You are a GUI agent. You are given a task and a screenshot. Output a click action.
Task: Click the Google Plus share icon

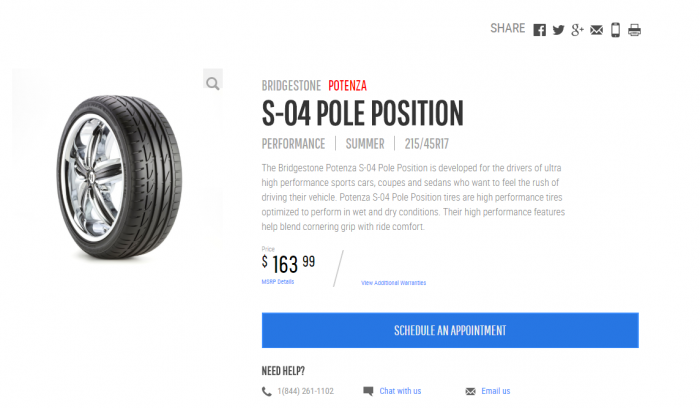(578, 30)
